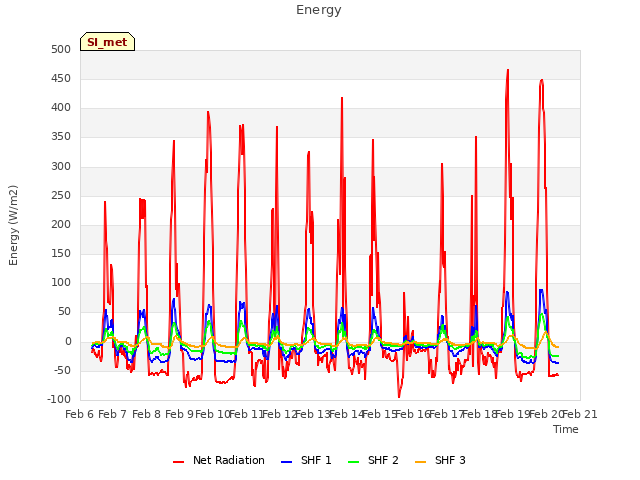Click the Feb 19 Net Radiation peak near 465
Screen dimensions: 640x480
coord(508,70)
